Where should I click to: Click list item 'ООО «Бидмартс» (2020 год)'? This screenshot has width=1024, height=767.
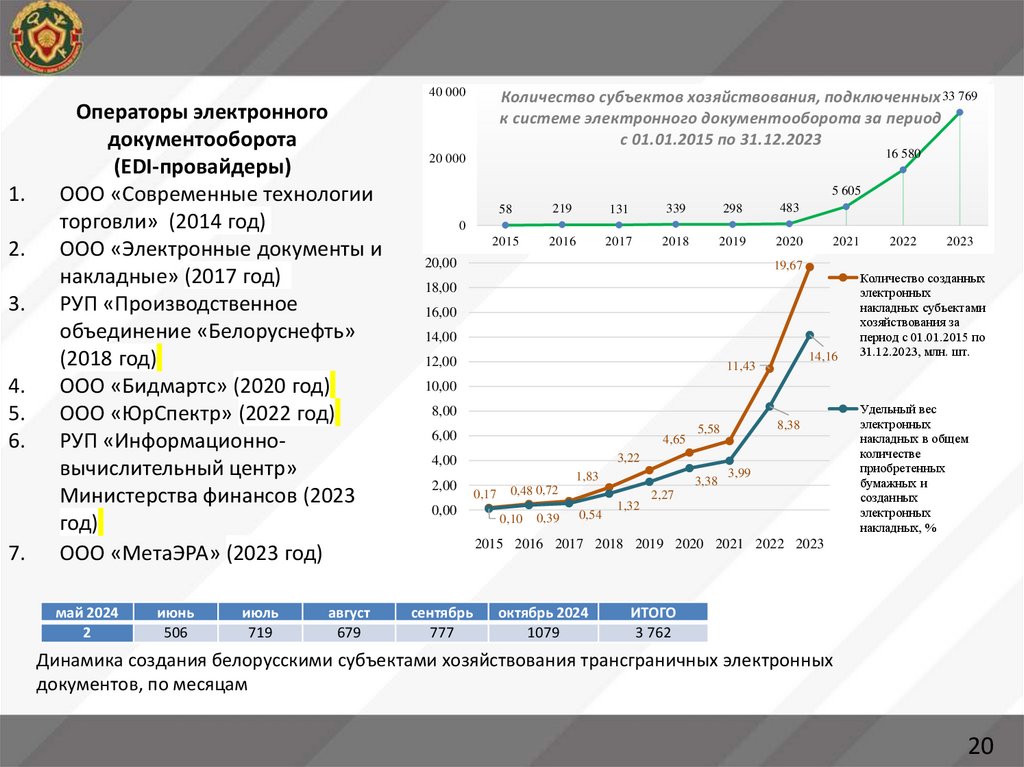195,386
